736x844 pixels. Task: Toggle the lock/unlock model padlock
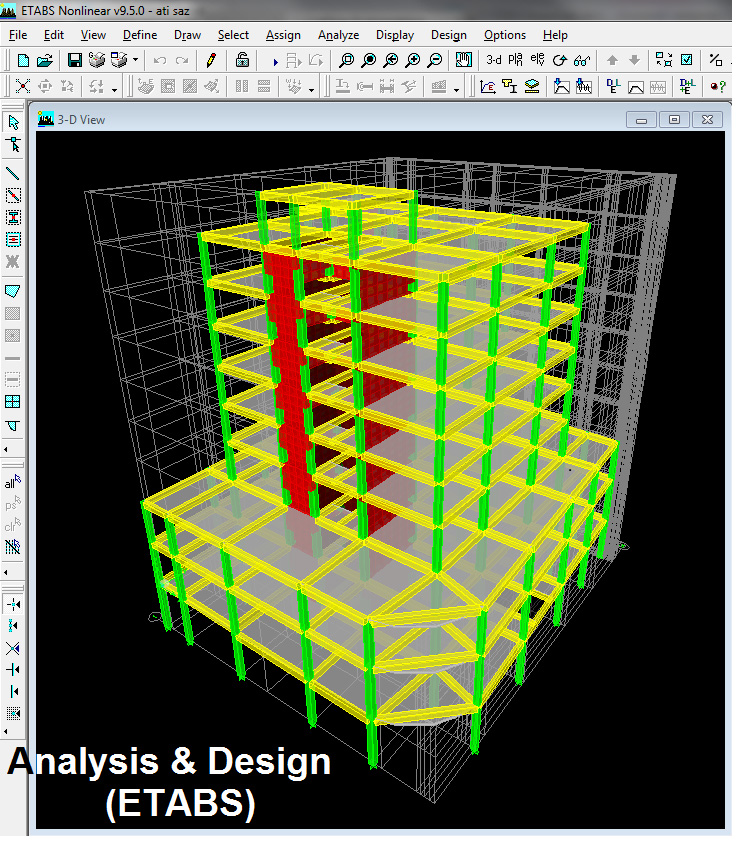coord(242,60)
